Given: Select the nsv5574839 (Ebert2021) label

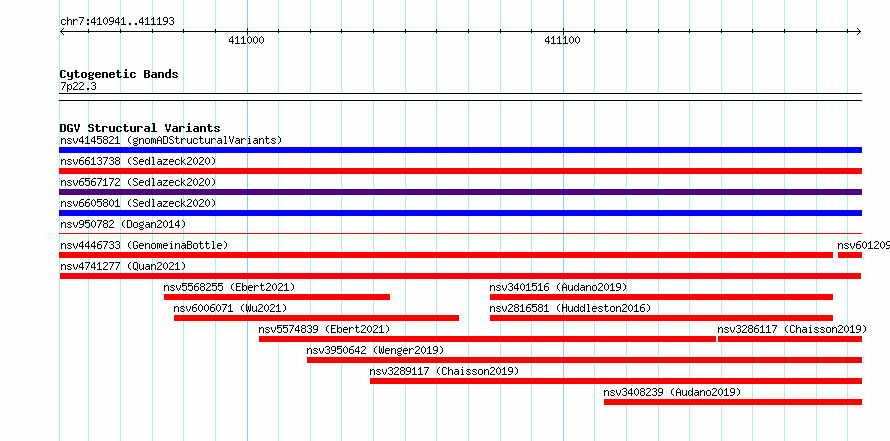Looking at the screenshot, I should (324, 329).
